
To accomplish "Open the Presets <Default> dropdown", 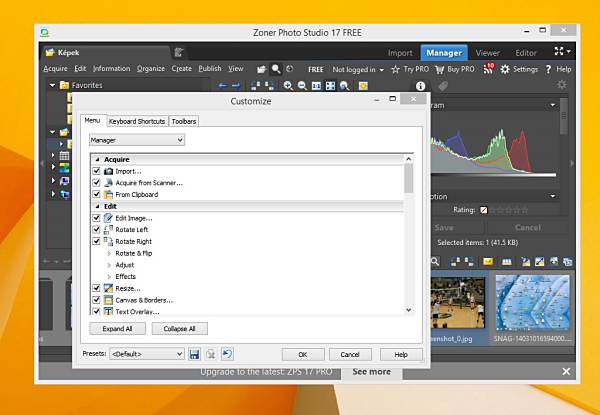I will click(147, 354).
